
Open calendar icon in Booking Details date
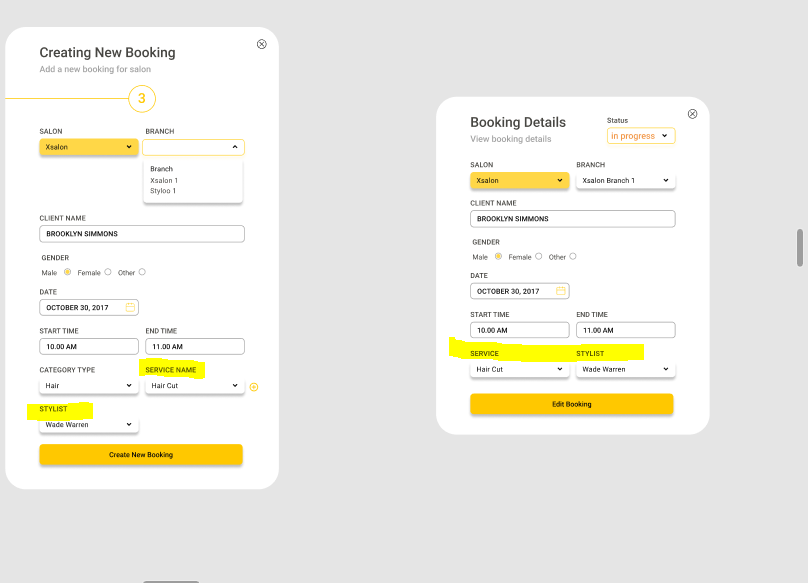[x=561, y=291]
